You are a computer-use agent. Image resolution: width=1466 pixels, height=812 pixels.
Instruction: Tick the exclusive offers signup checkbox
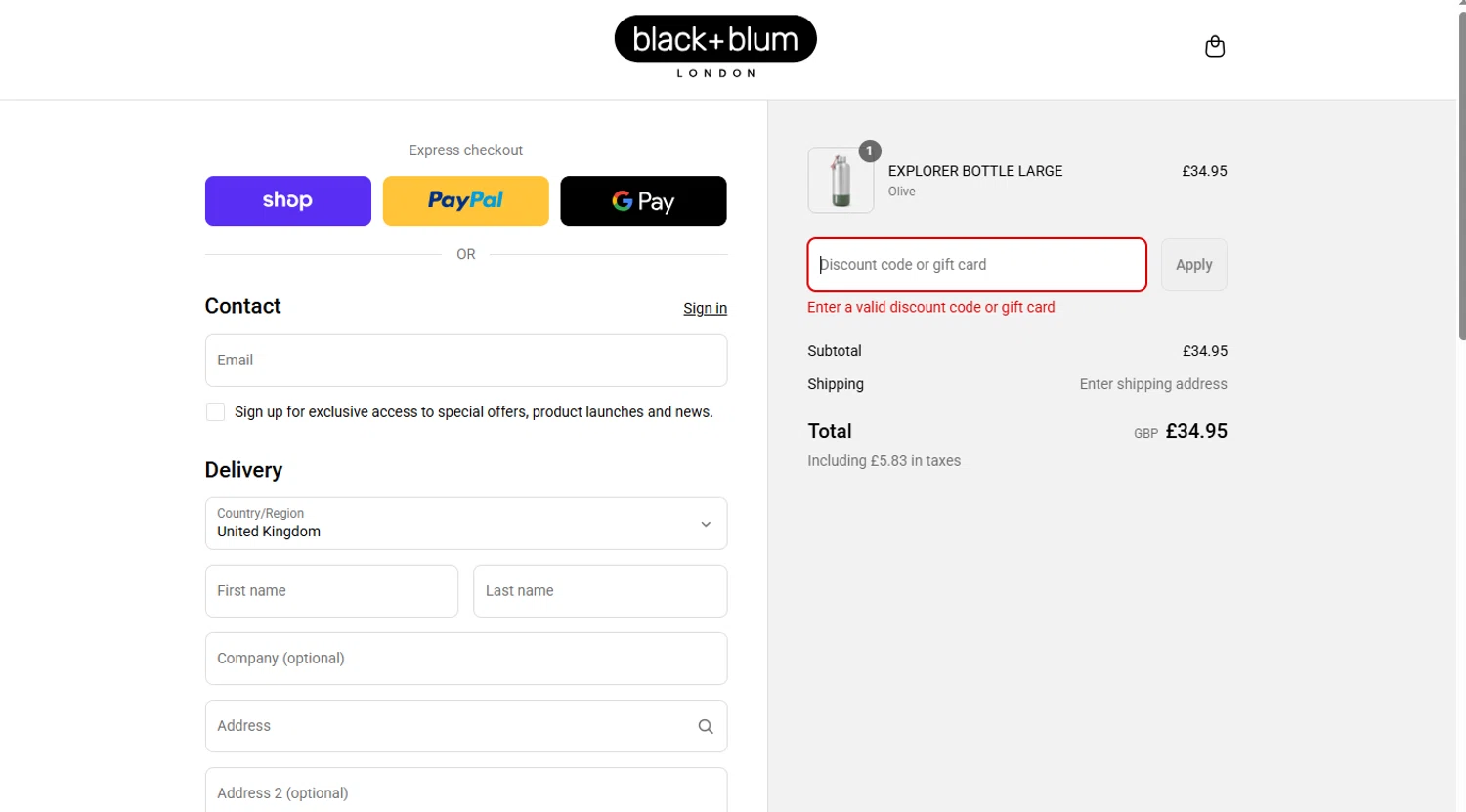click(x=215, y=412)
